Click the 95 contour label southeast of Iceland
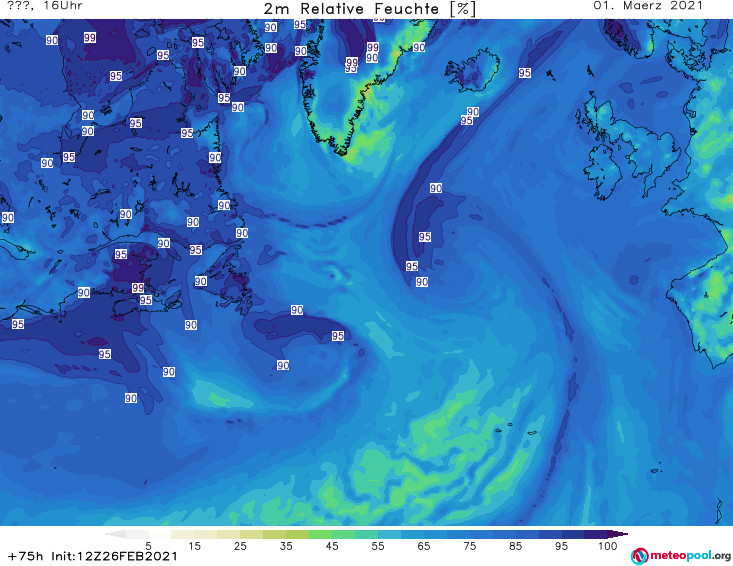 525,73
